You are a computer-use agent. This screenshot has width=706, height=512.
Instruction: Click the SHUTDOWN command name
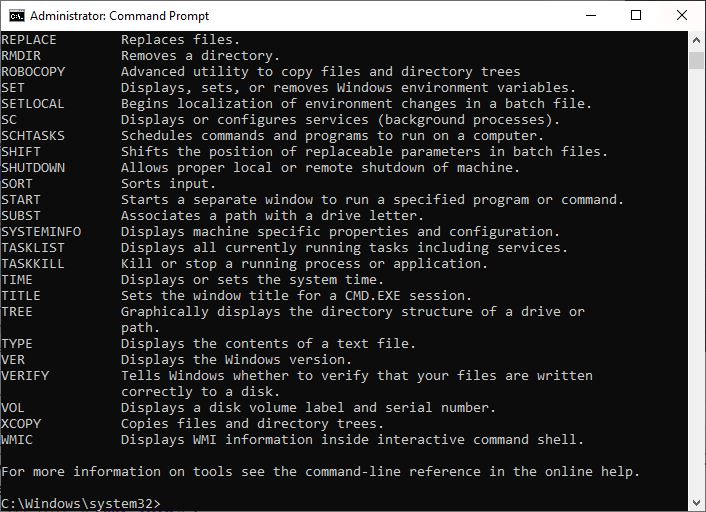coord(33,168)
